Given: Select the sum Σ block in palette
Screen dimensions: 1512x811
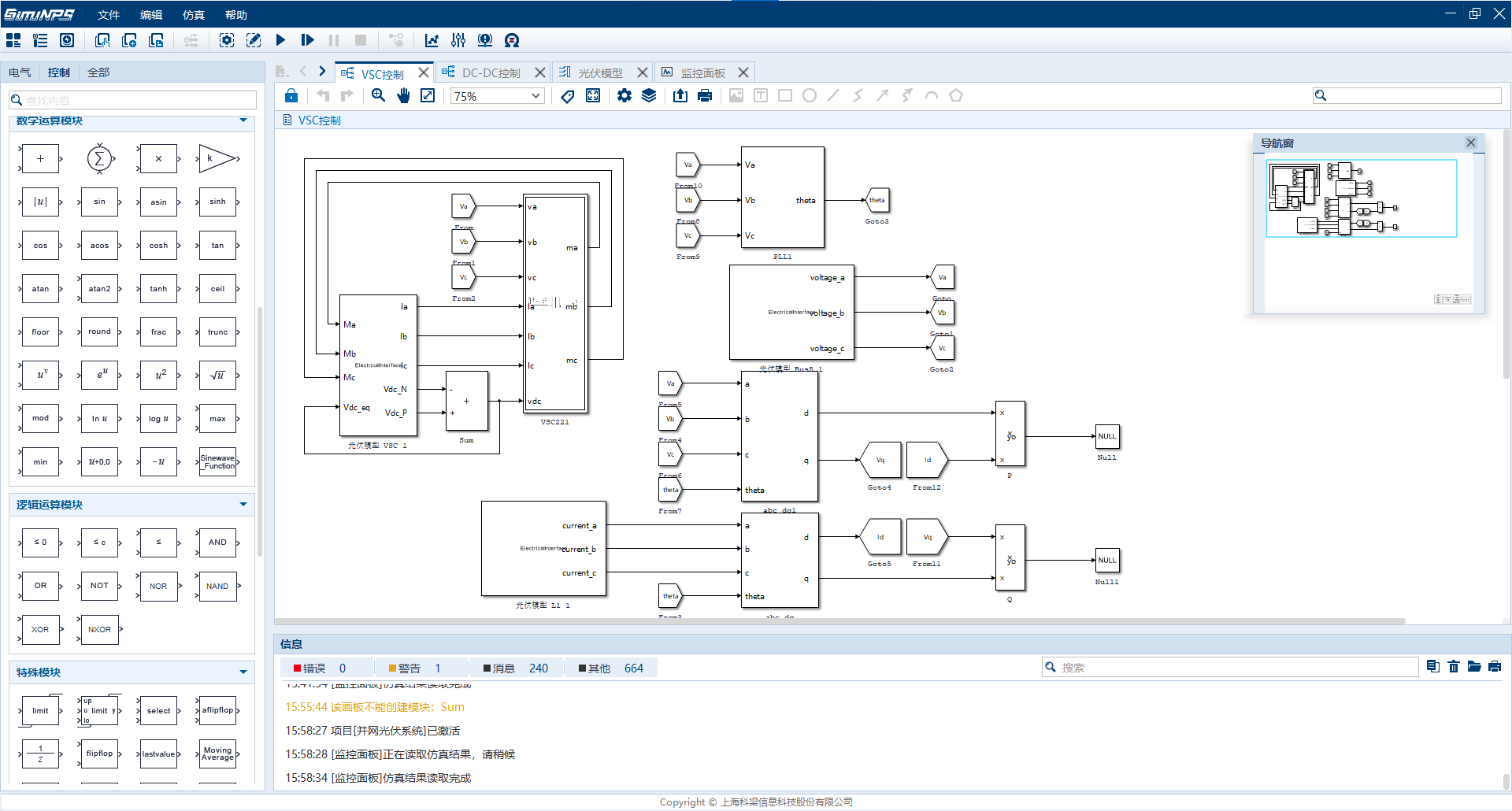Looking at the screenshot, I should click(99, 159).
